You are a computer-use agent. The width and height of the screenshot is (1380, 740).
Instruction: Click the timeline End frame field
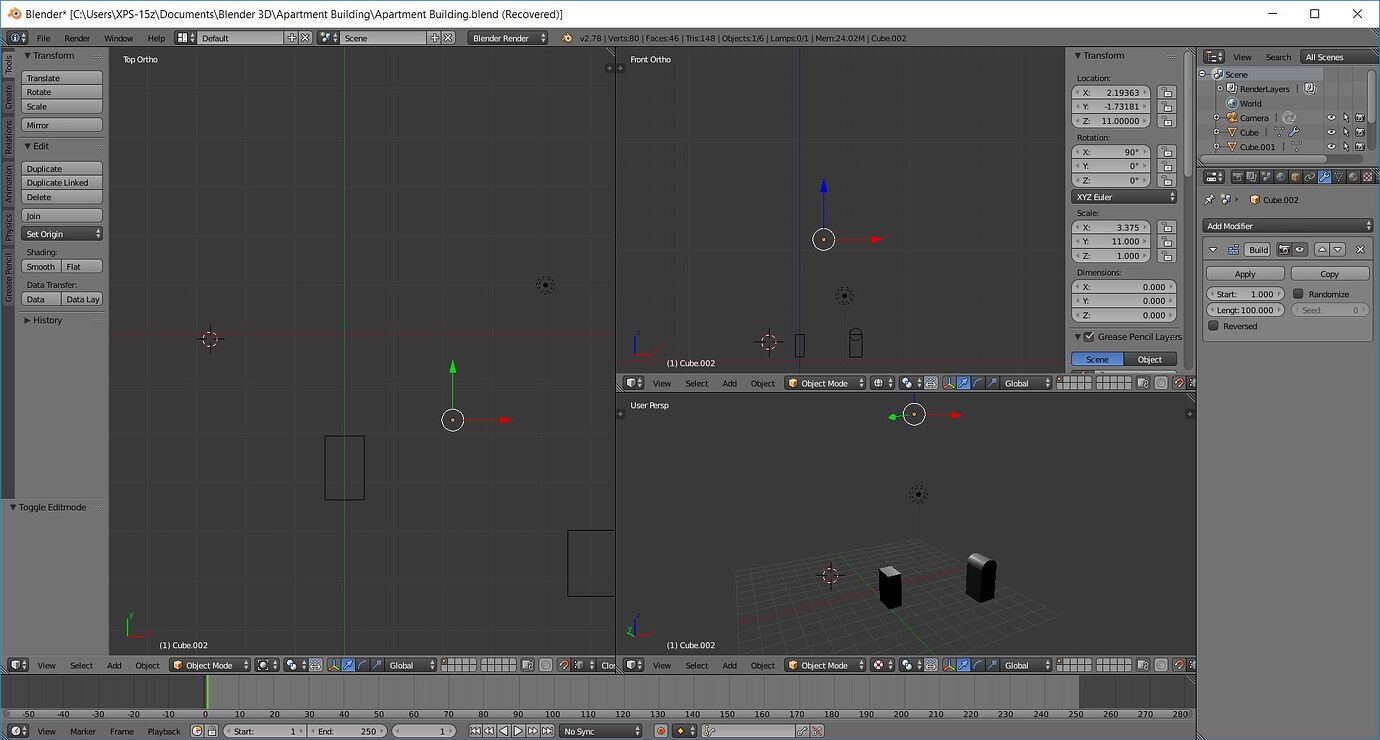tap(347, 732)
